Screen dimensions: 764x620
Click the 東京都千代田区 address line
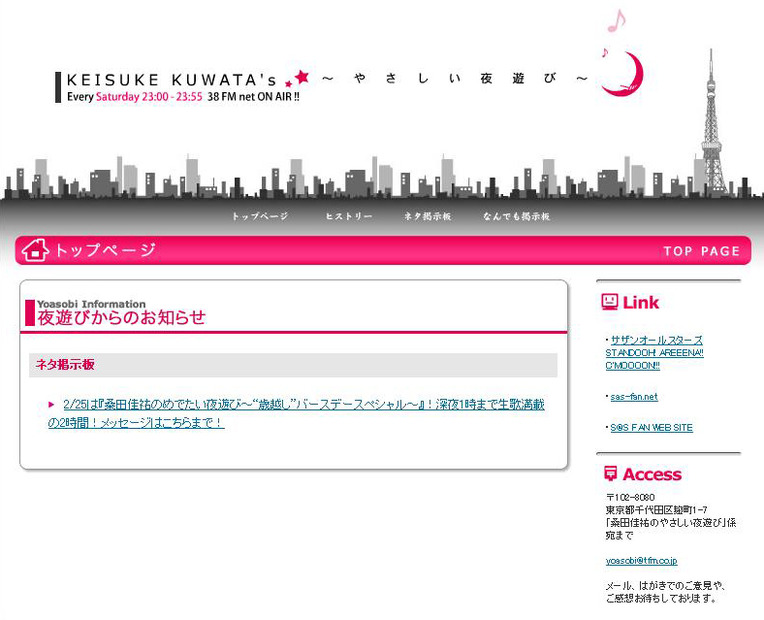click(656, 510)
